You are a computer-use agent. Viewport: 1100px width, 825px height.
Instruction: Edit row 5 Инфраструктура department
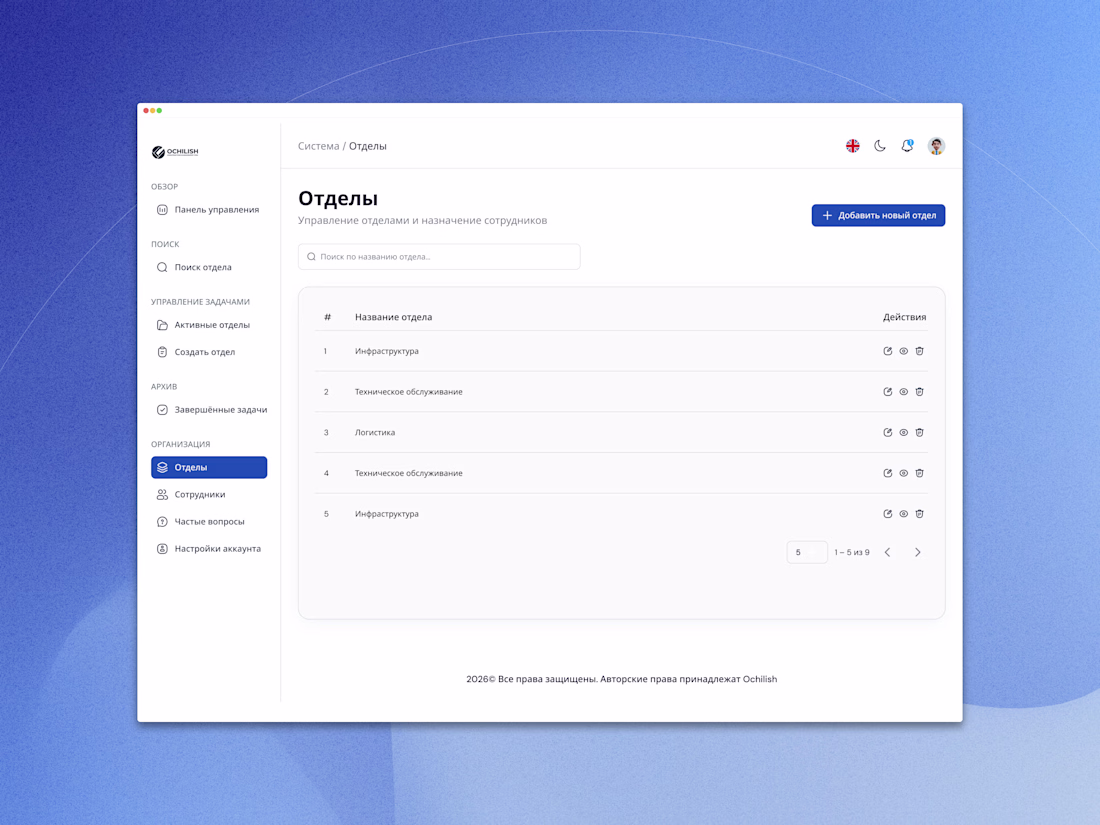(x=887, y=514)
